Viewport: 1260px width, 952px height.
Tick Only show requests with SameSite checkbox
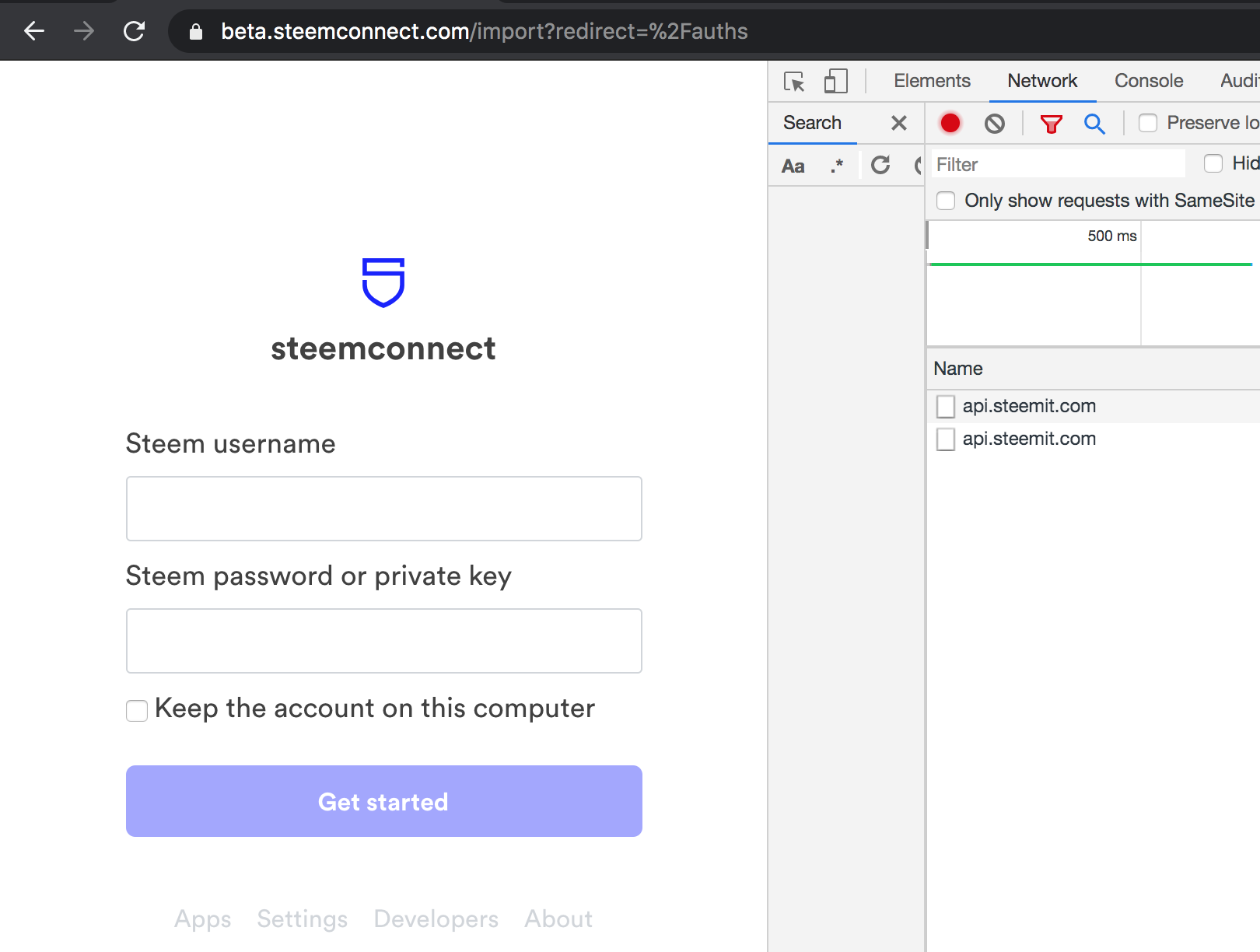[x=946, y=201]
